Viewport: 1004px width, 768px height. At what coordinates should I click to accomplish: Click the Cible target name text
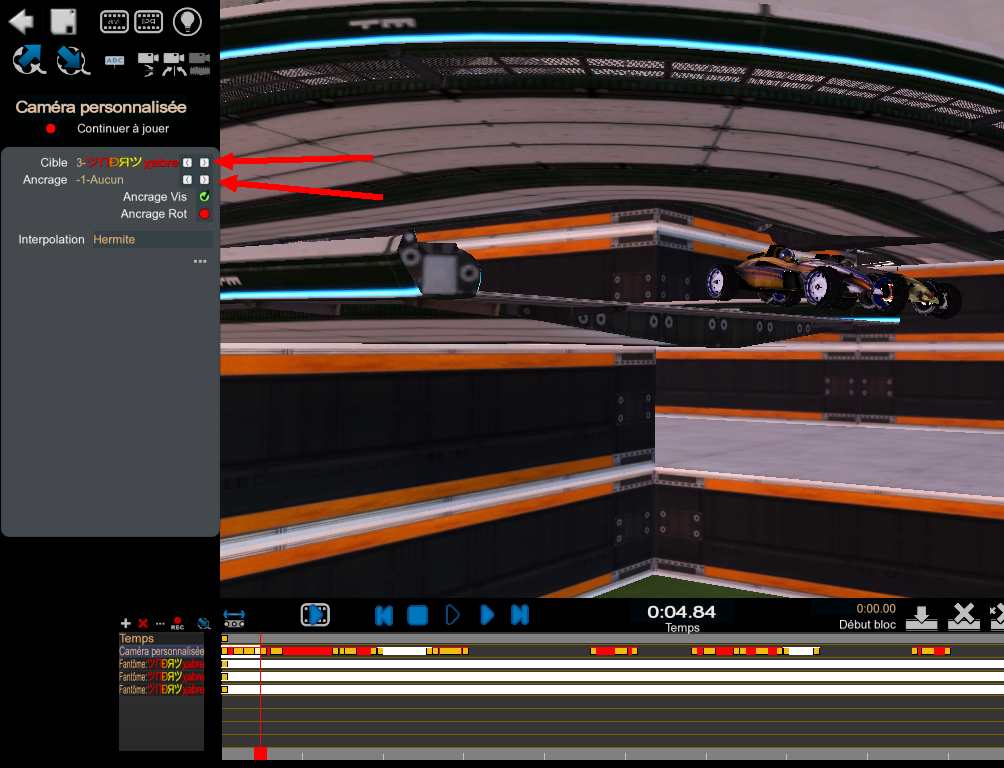[127, 163]
